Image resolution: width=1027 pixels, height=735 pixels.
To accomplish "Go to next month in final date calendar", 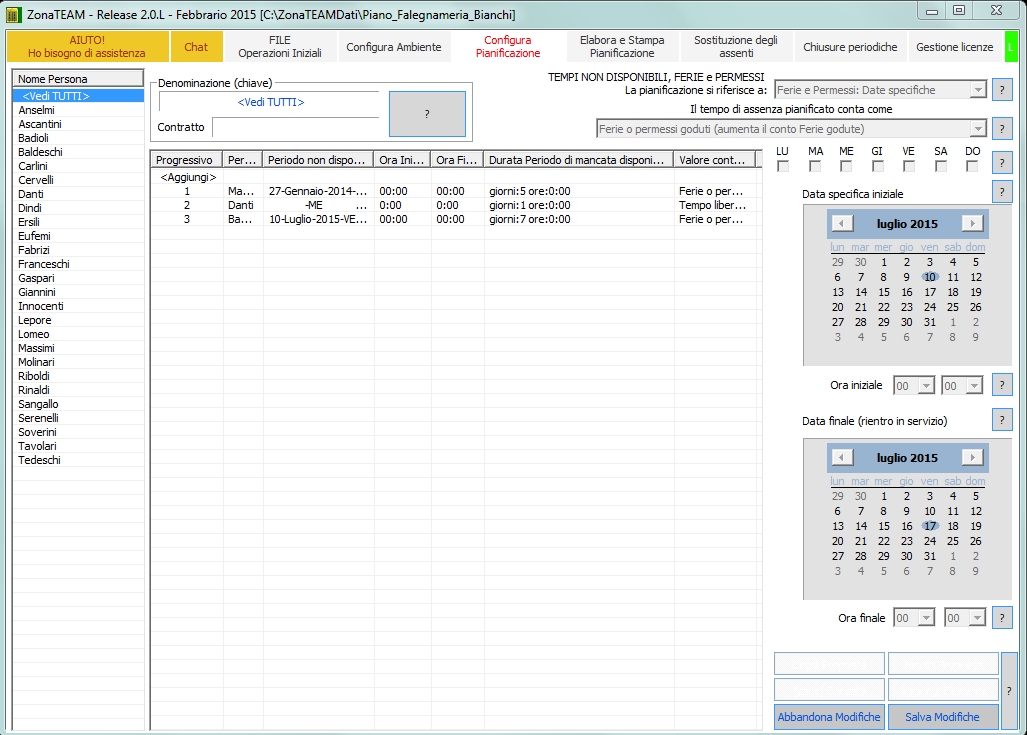I will 973,457.
